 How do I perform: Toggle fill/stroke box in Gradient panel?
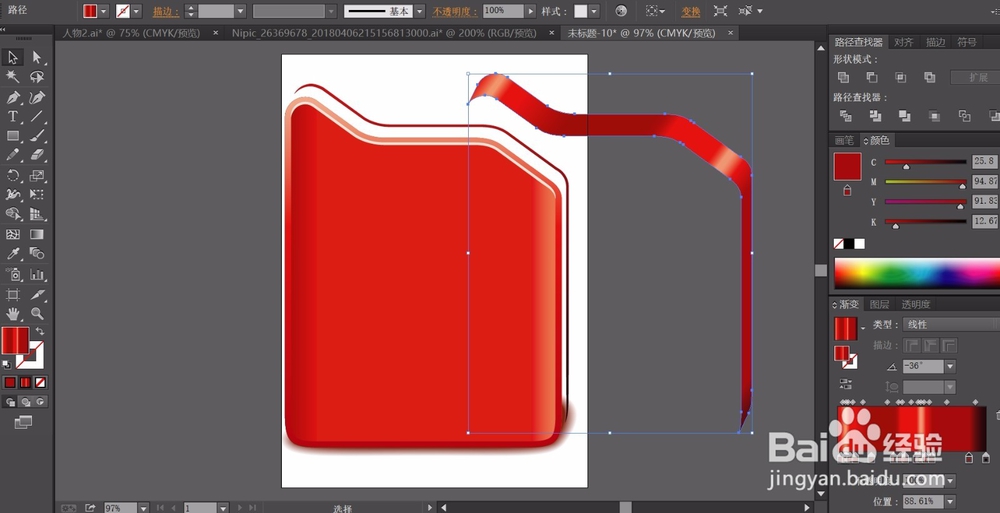[x=844, y=357]
